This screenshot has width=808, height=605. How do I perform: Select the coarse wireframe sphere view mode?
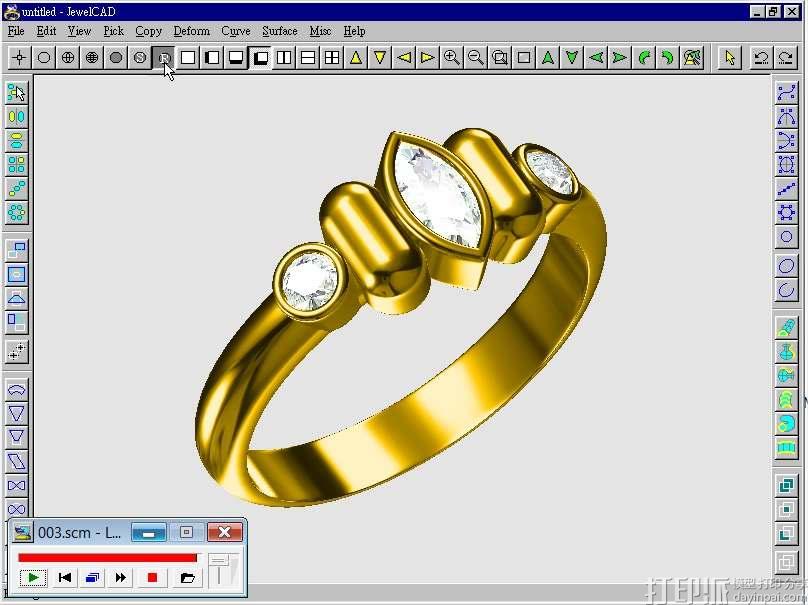pyautogui.click(x=68, y=57)
